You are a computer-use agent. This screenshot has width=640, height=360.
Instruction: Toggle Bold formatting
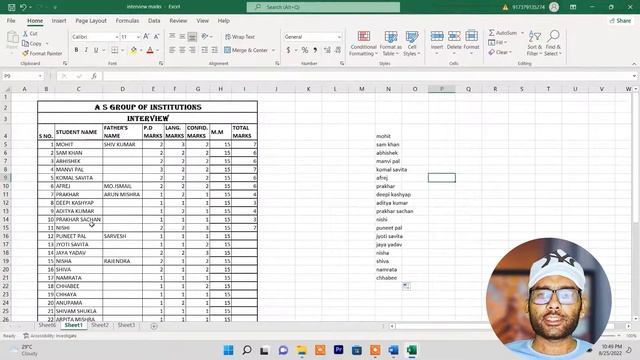click(76, 50)
